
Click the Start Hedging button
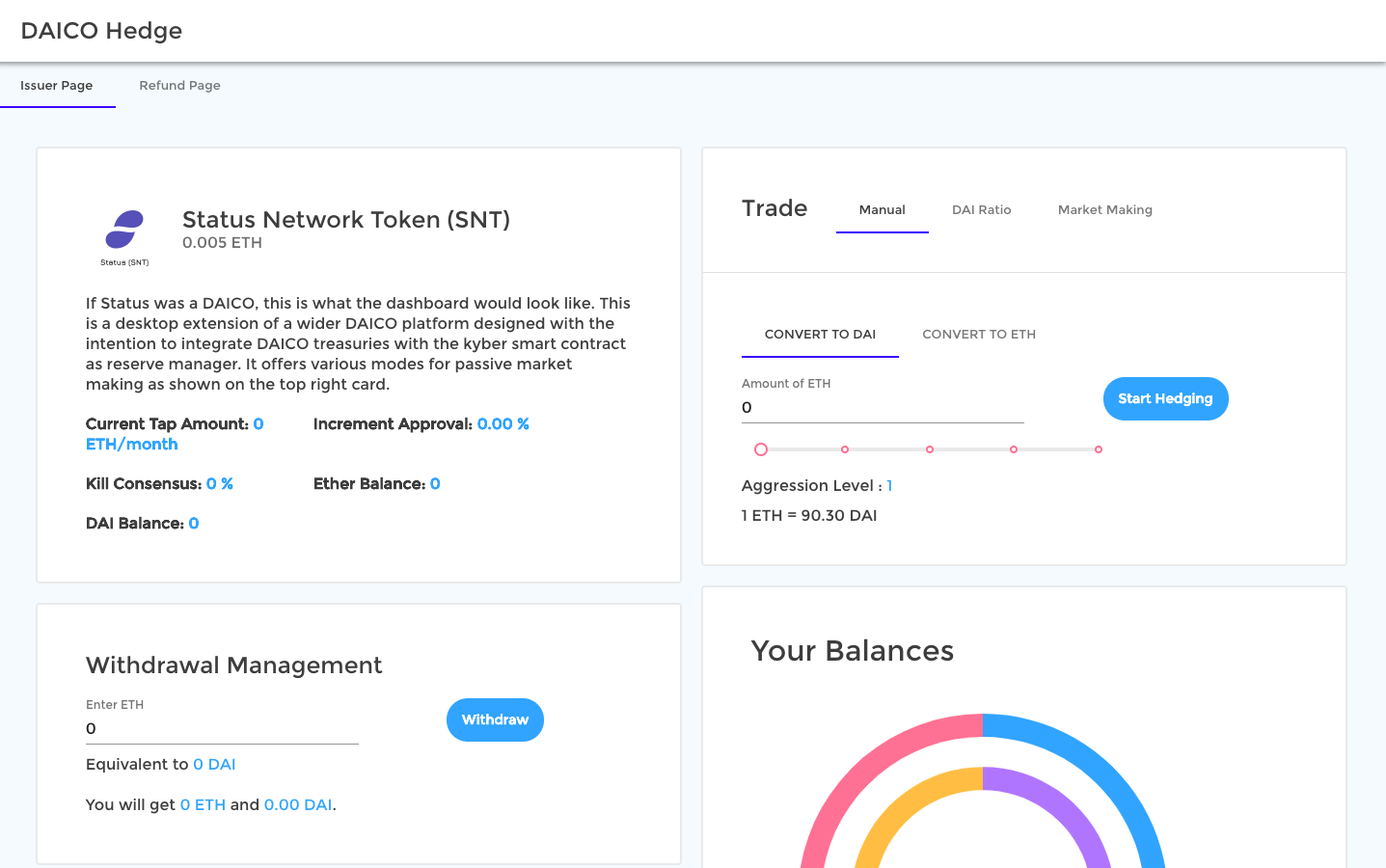(1165, 398)
